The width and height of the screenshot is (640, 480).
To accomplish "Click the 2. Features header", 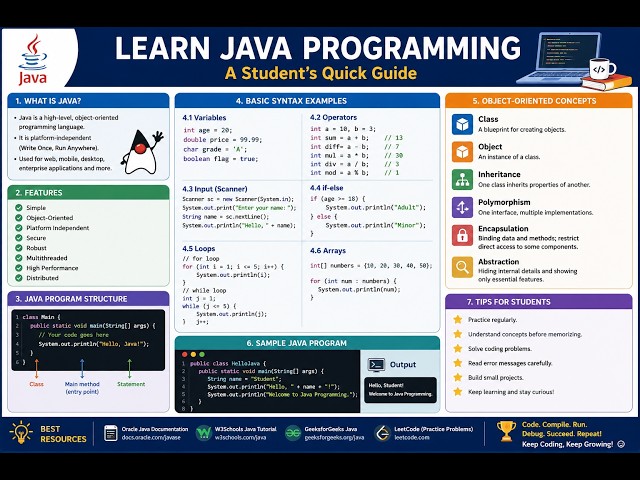I will coord(88,193).
